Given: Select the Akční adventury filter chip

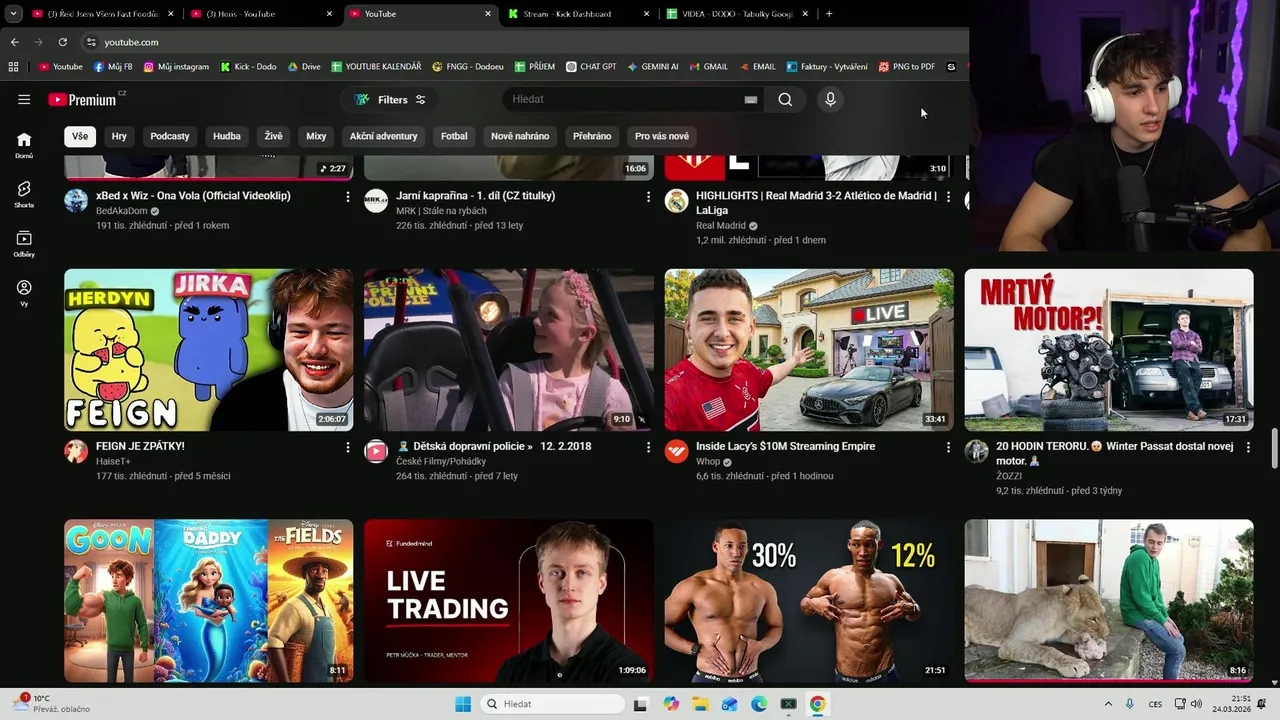Looking at the screenshot, I should 383,136.
